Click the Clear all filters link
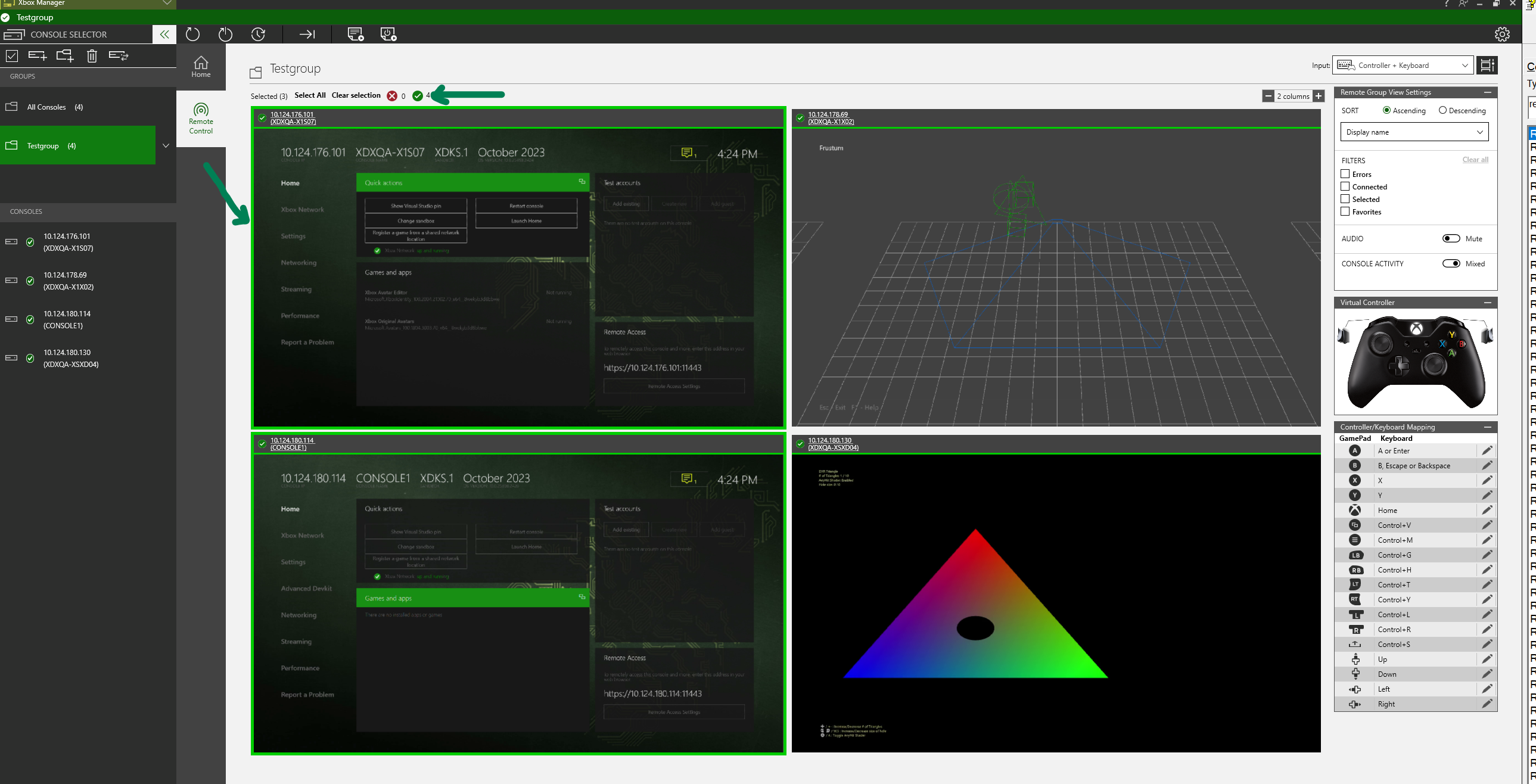Image resolution: width=1536 pixels, height=784 pixels. pos(1475,160)
